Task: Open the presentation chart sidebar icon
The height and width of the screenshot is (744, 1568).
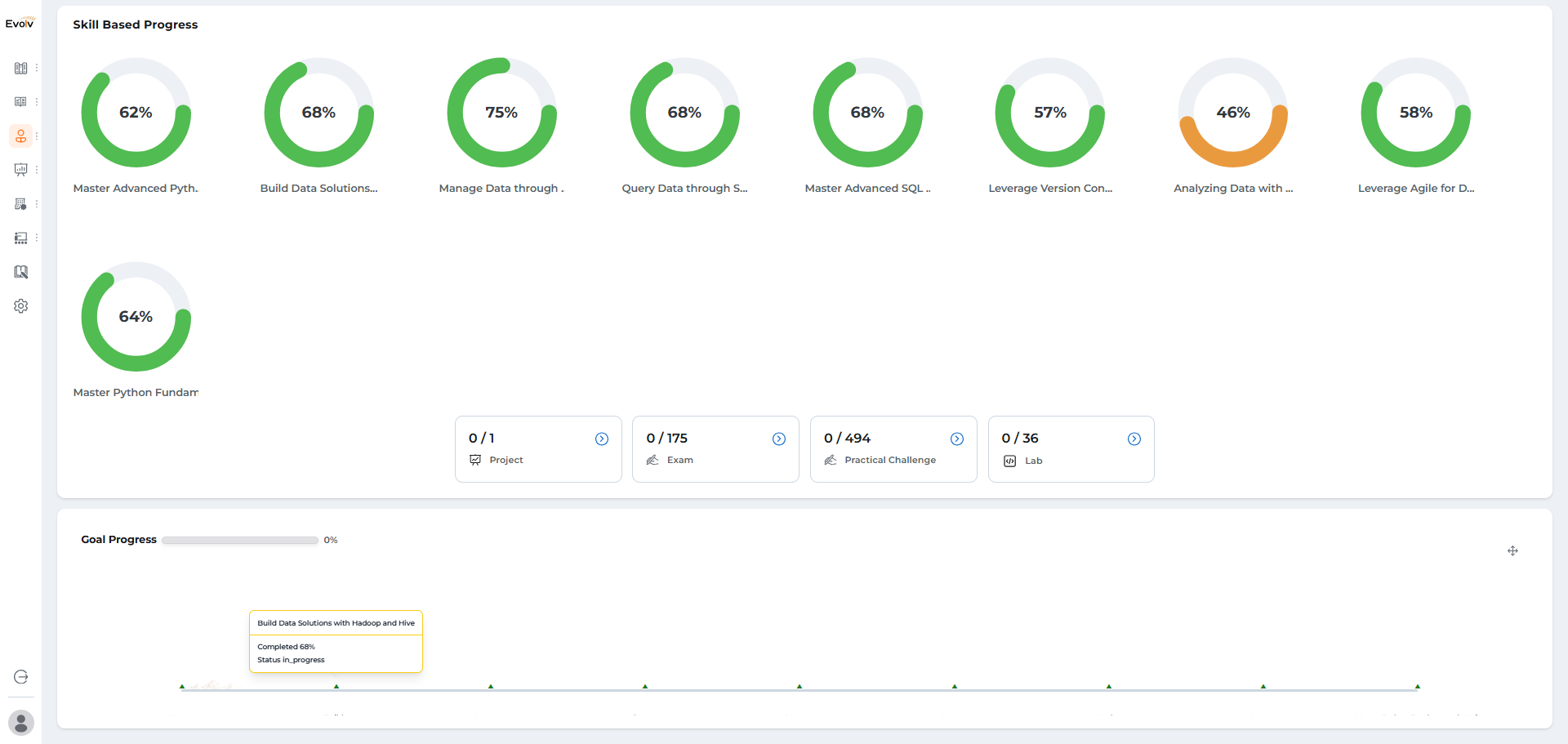Action: click(x=21, y=170)
